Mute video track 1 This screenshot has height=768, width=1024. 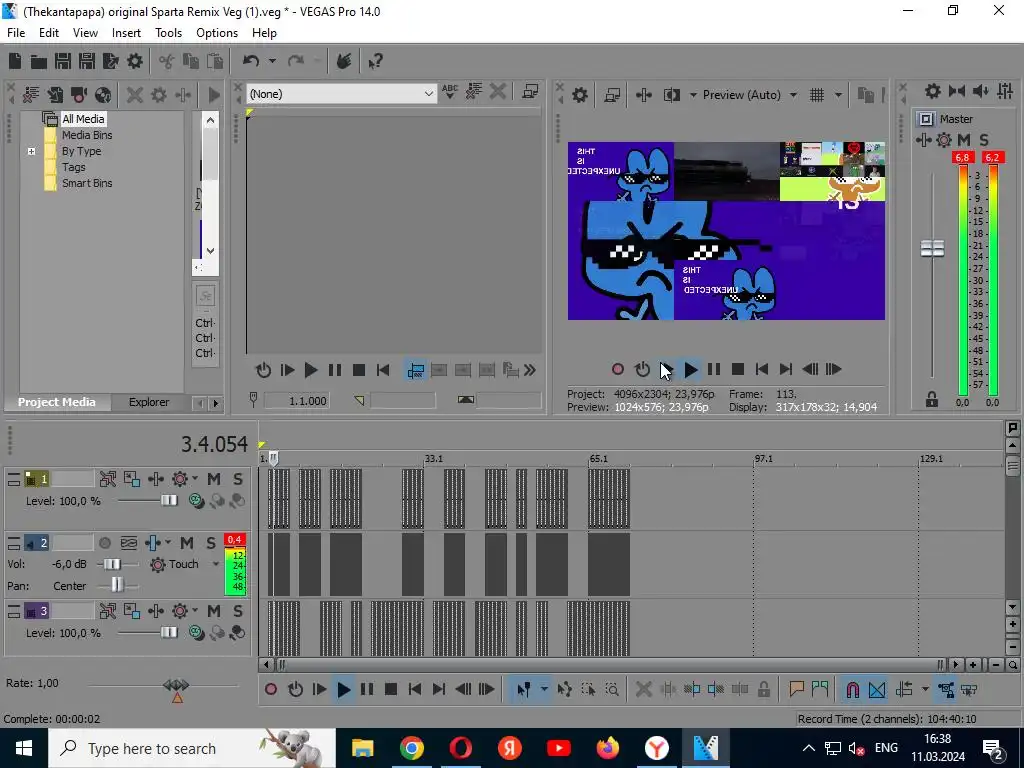[214, 479]
